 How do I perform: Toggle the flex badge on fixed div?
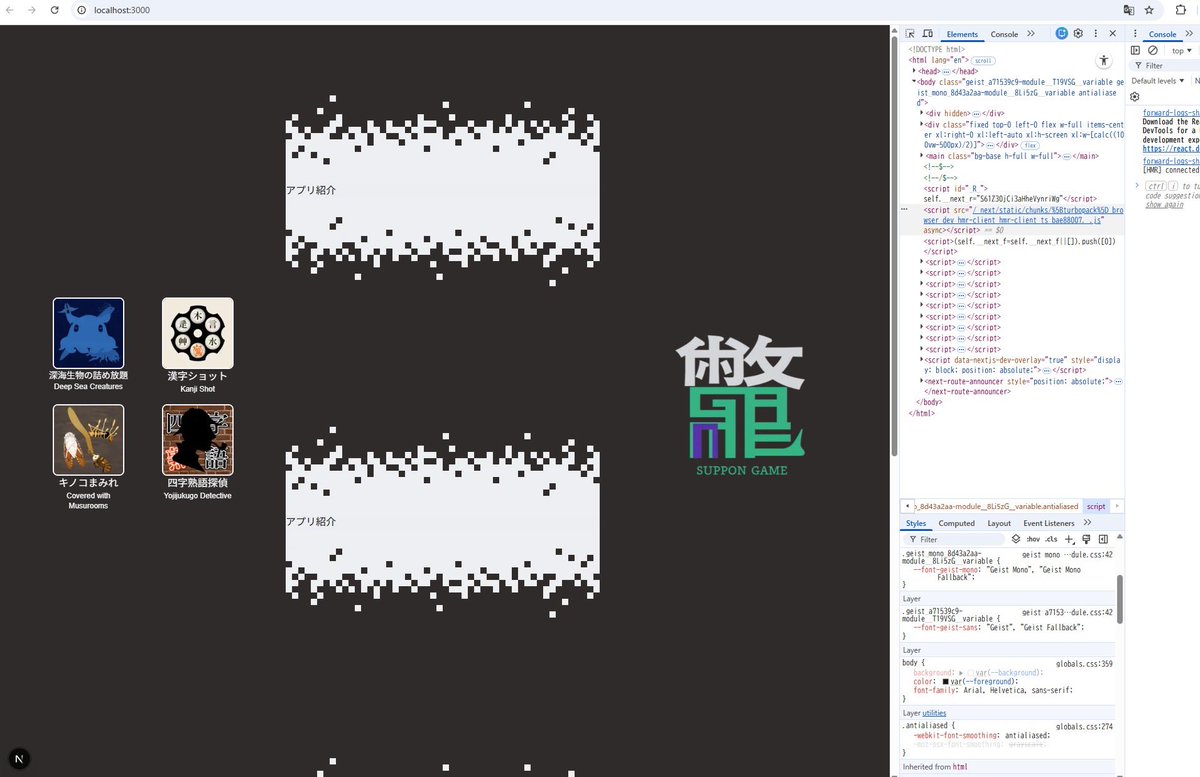pos(1030,145)
